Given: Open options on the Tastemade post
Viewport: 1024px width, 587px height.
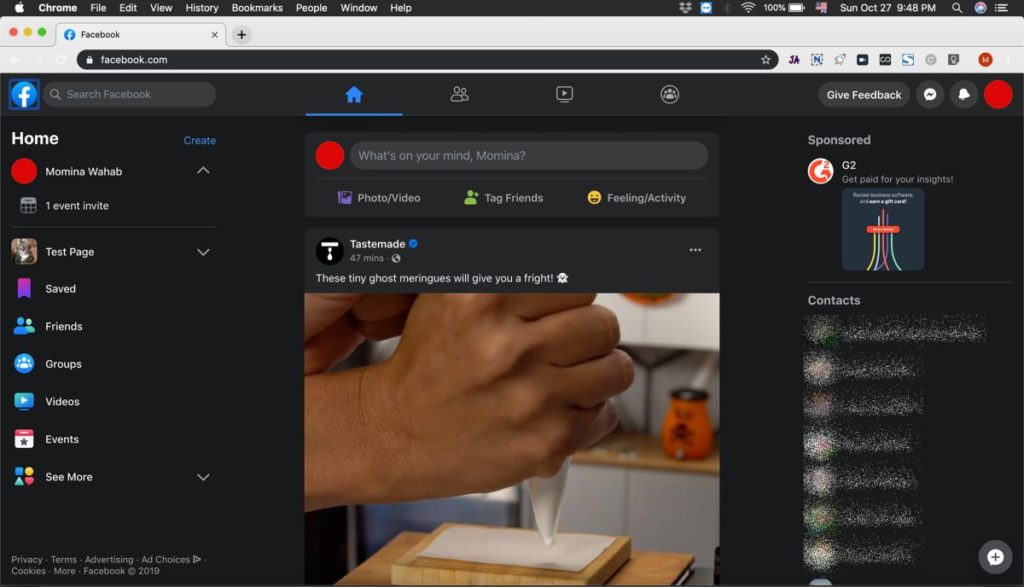Looking at the screenshot, I should [x=695, y=250].
